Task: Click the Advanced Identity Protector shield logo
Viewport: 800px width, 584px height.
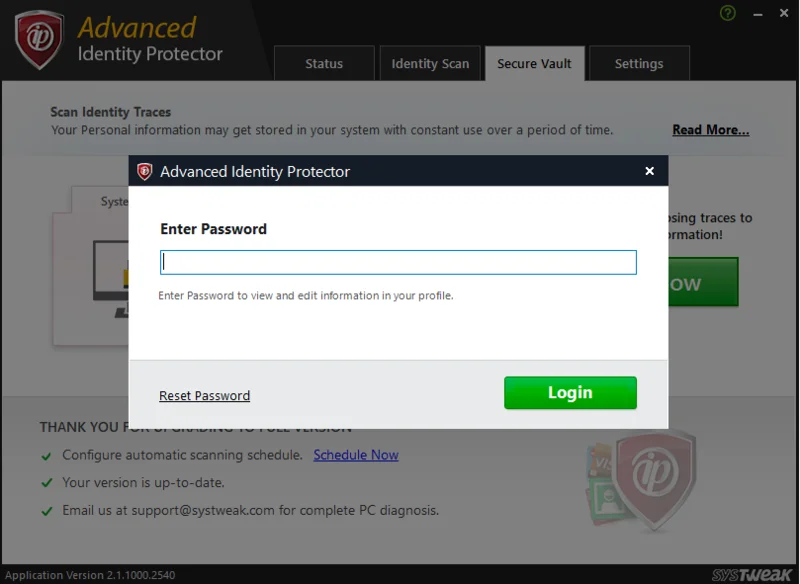Action: click(39, 39)
